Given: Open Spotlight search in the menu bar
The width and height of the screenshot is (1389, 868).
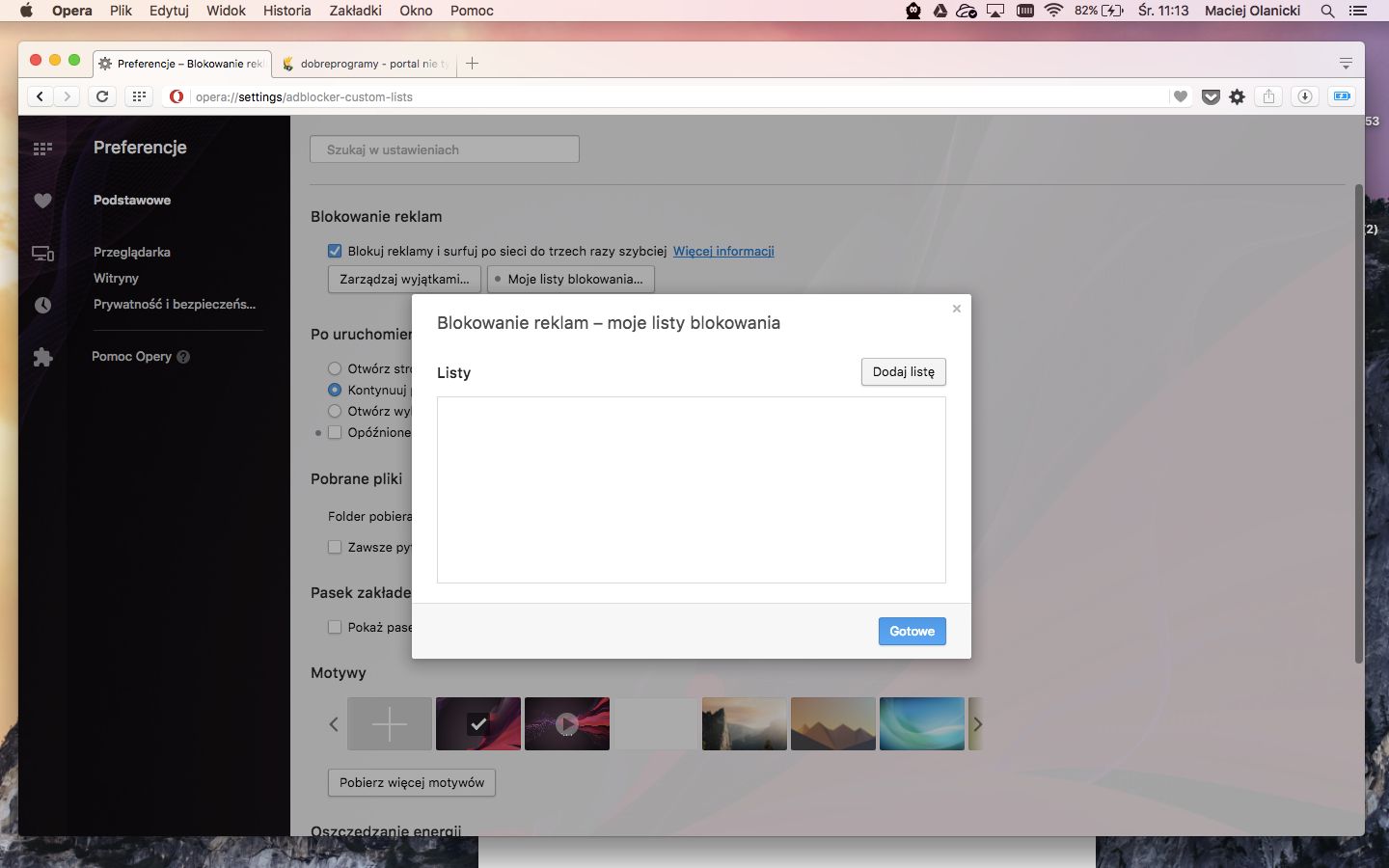Looking at the screenshot, I should (x=1327, y=11).
